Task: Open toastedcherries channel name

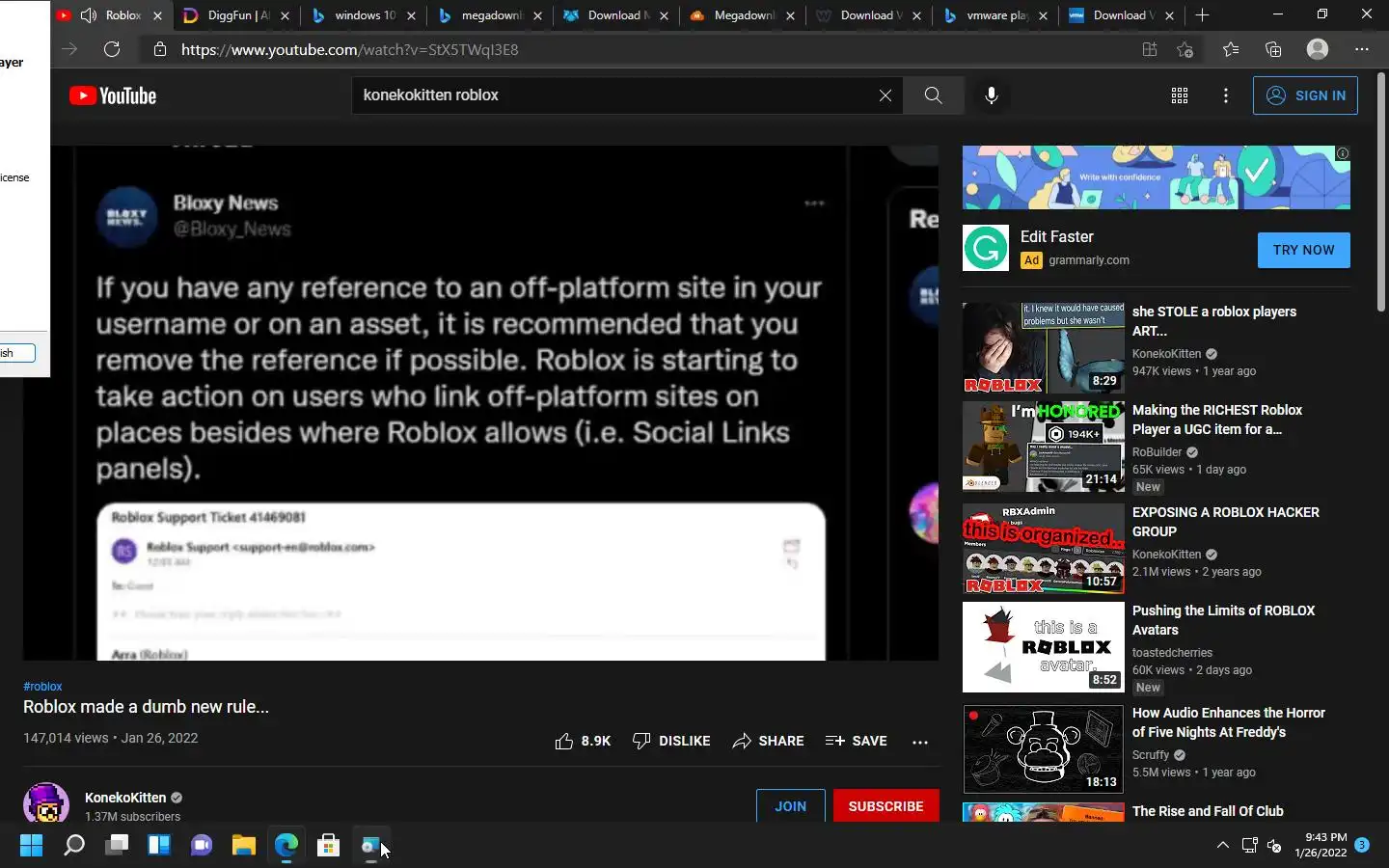Action: pyautogui.click(x=1172, y=653)
